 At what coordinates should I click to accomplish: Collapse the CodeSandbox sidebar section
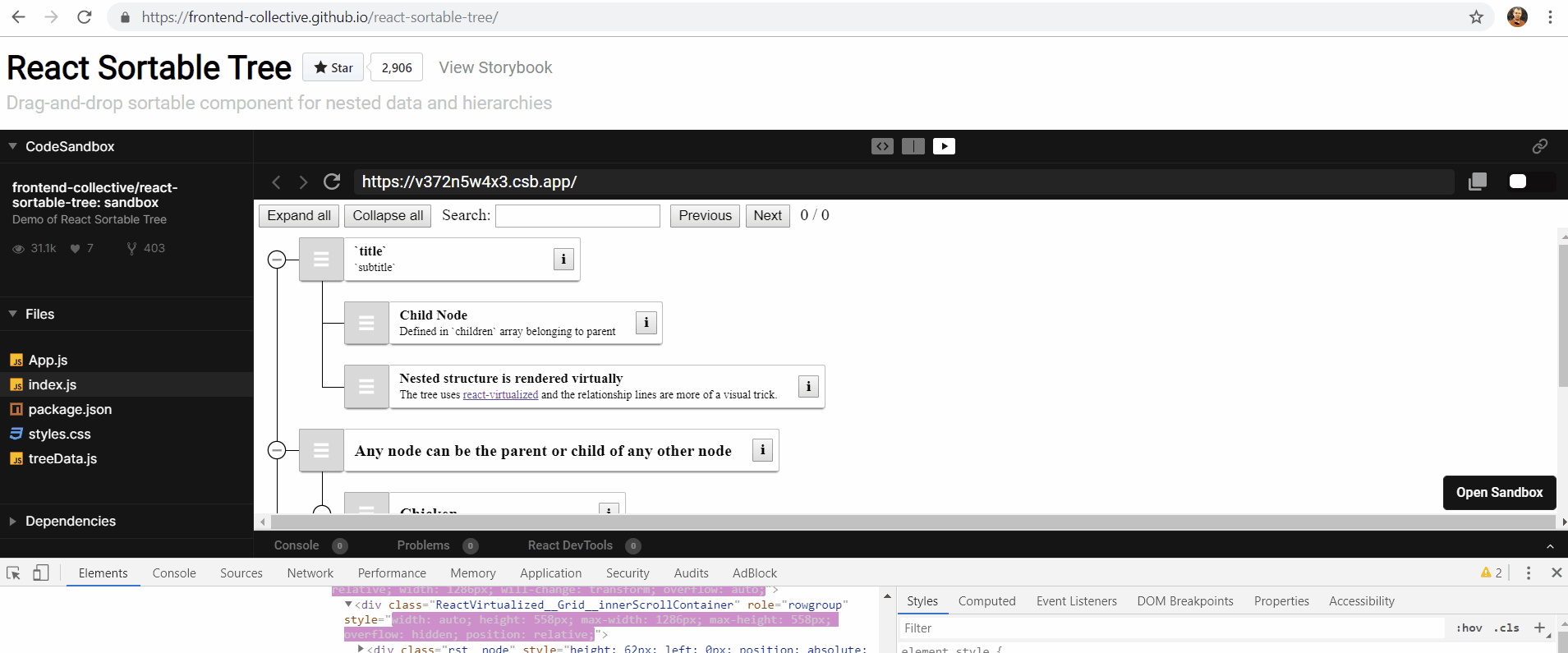point(12,146)
